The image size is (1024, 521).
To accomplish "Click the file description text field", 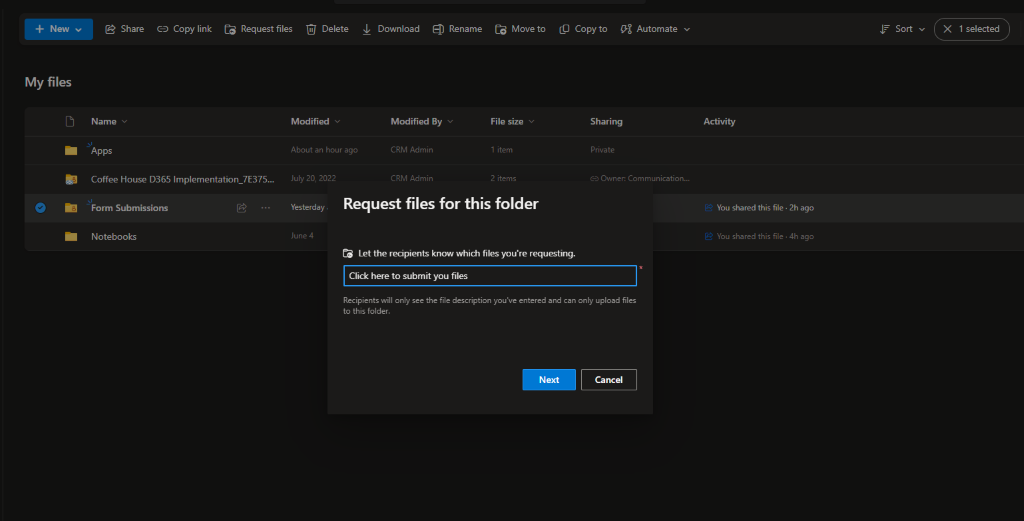I will point(489,276).
